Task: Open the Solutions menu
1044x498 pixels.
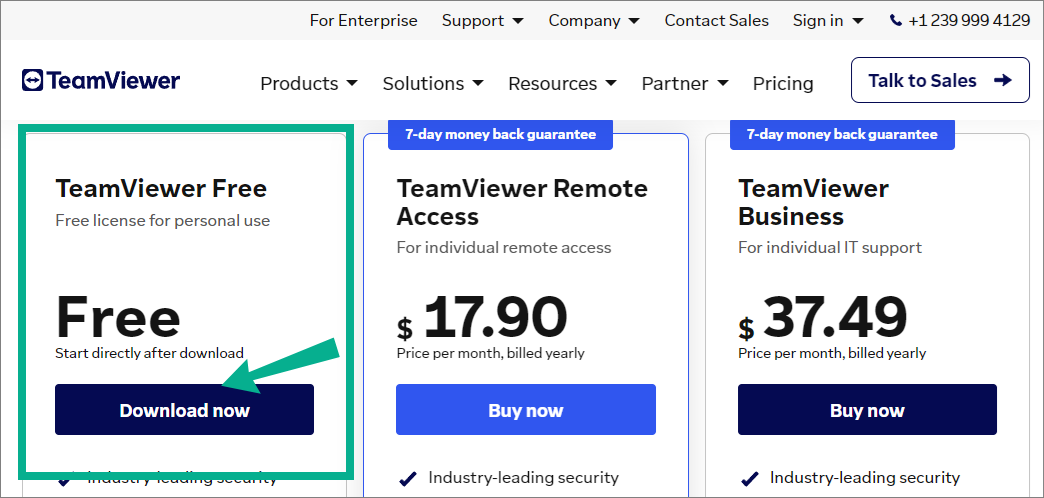Action: (x=433, y=84)
